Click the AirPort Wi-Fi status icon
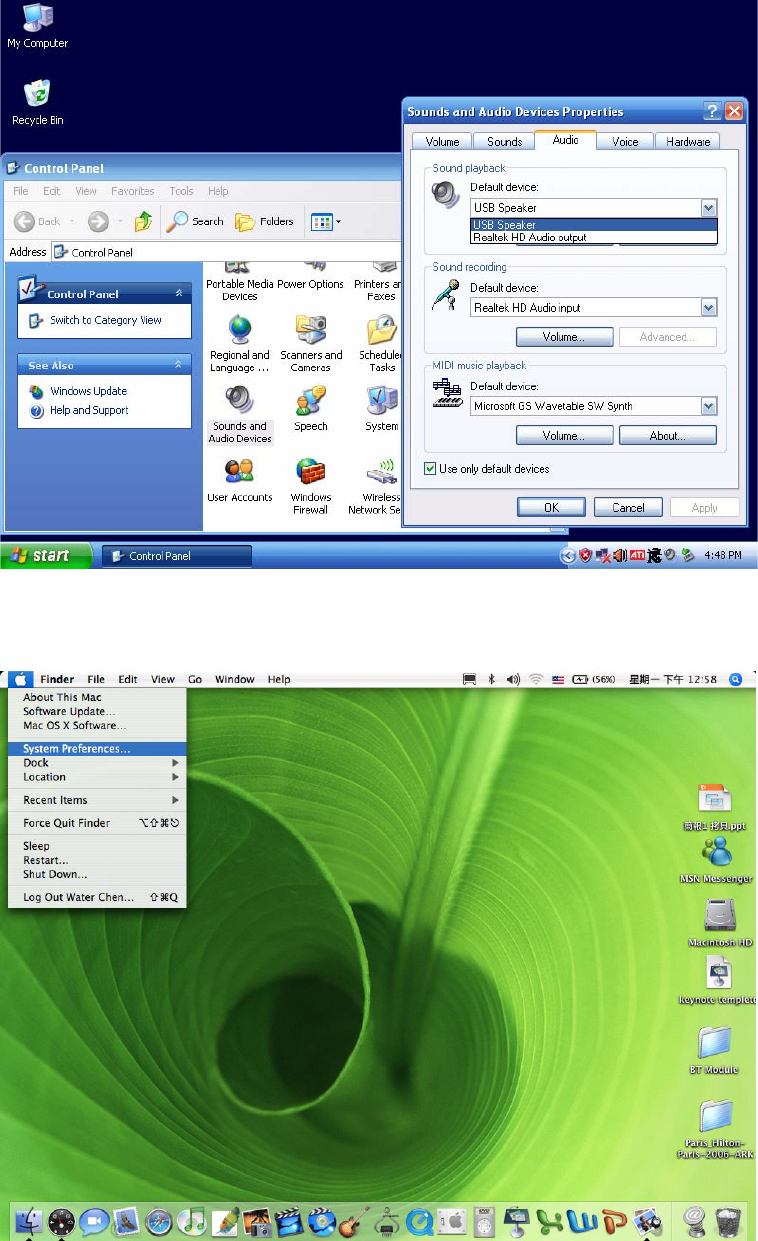 (536, 679)
